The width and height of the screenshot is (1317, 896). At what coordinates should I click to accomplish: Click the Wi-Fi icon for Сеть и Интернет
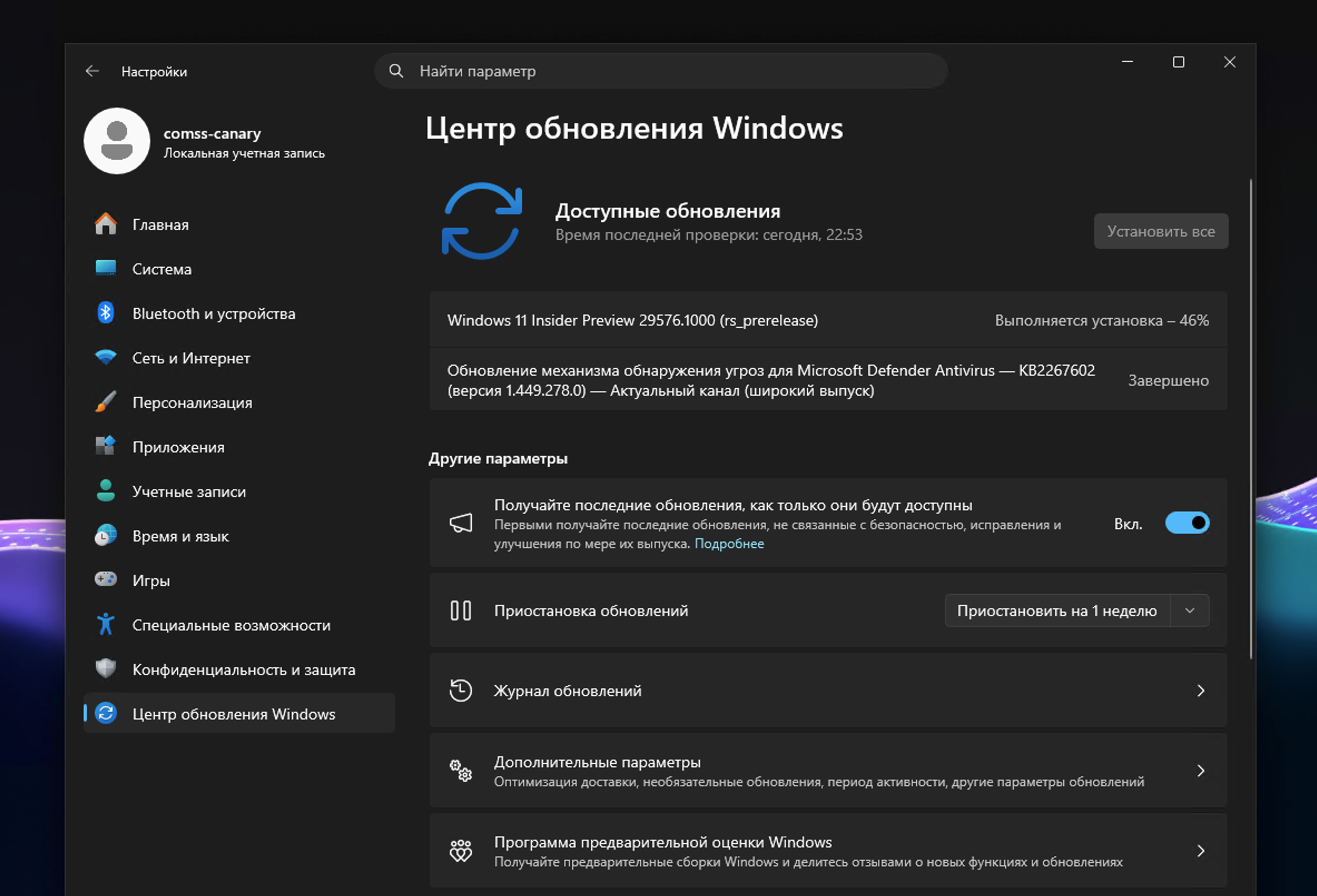[x=106, y=358]
